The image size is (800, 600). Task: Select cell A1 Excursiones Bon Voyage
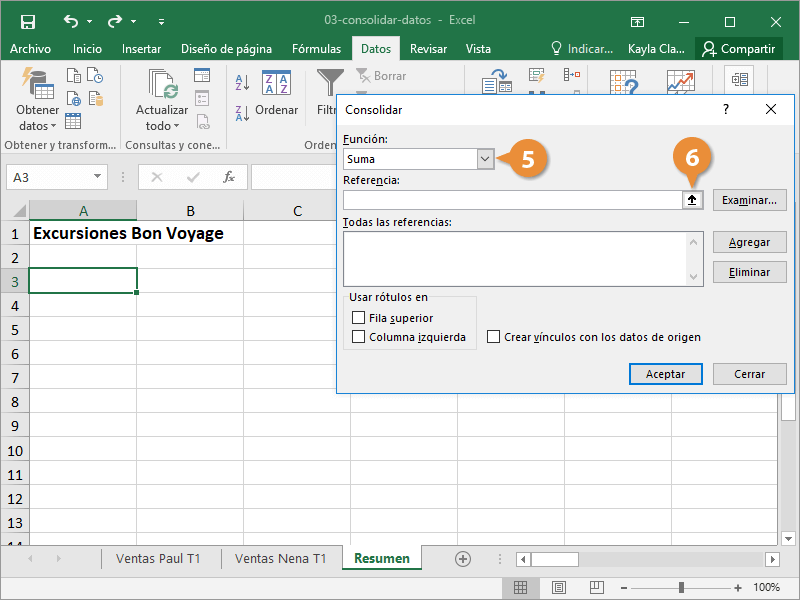click(83, 233)
